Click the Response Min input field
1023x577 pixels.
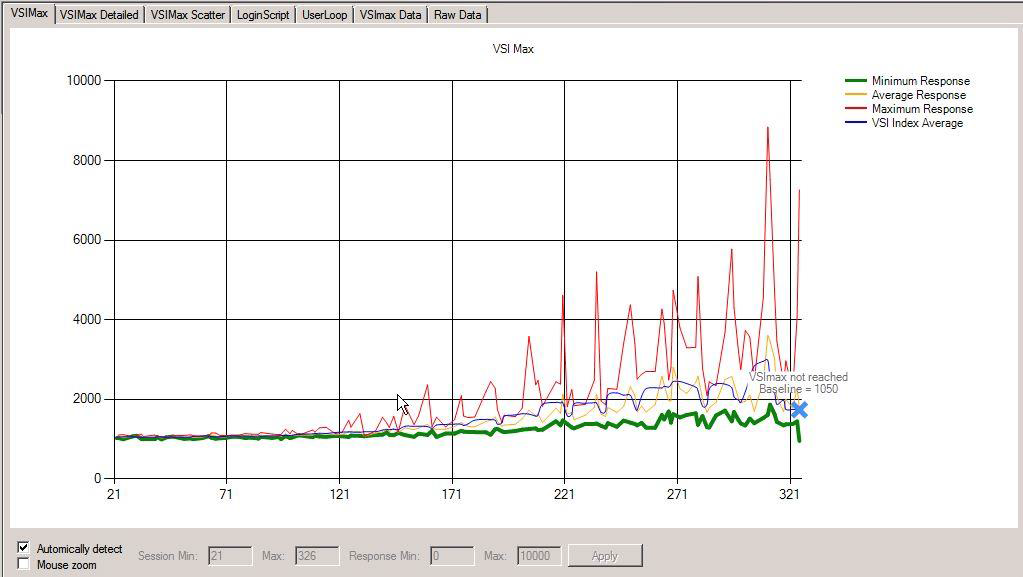click(x=452, y=555)
